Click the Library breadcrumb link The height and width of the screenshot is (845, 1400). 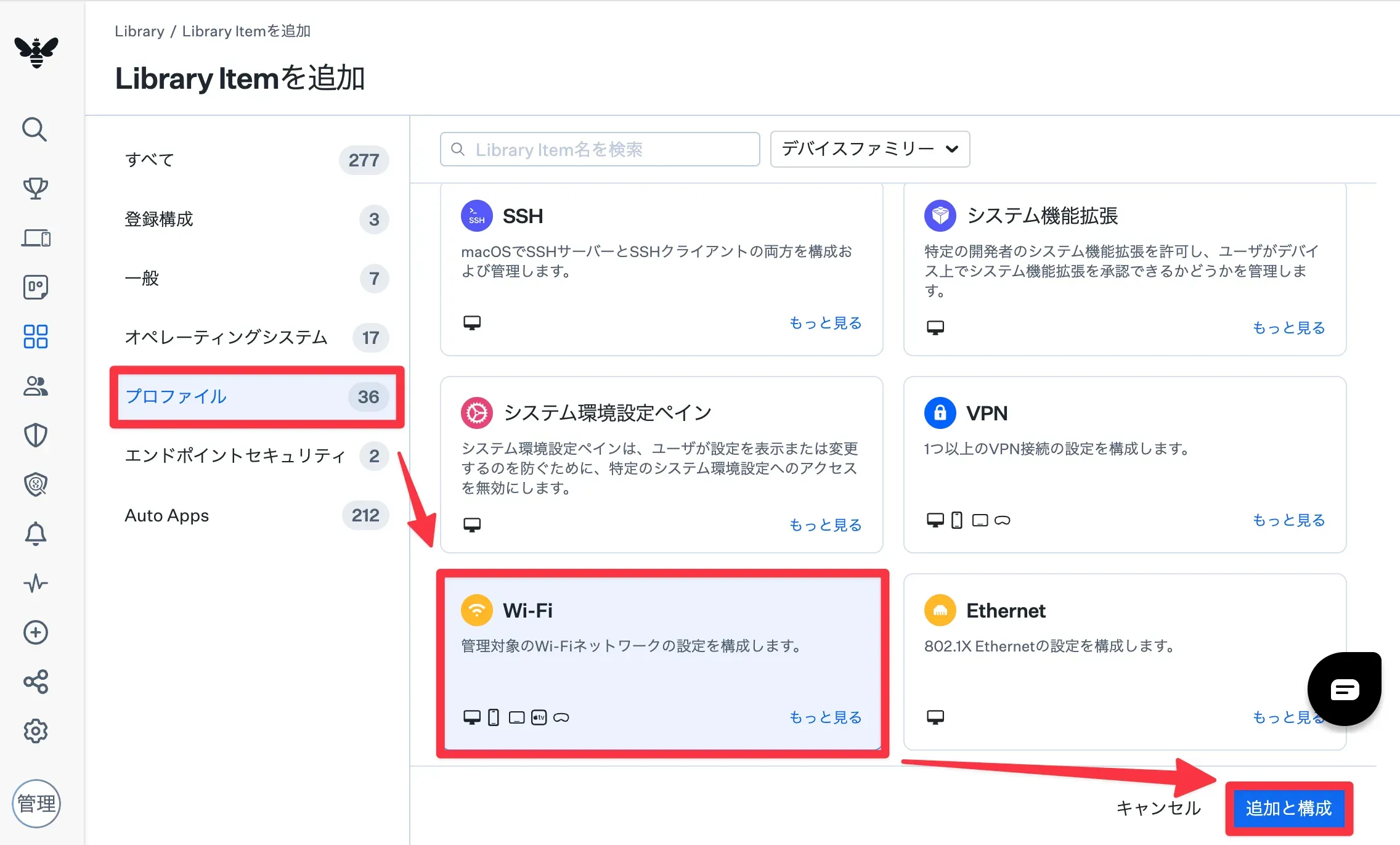139,31
